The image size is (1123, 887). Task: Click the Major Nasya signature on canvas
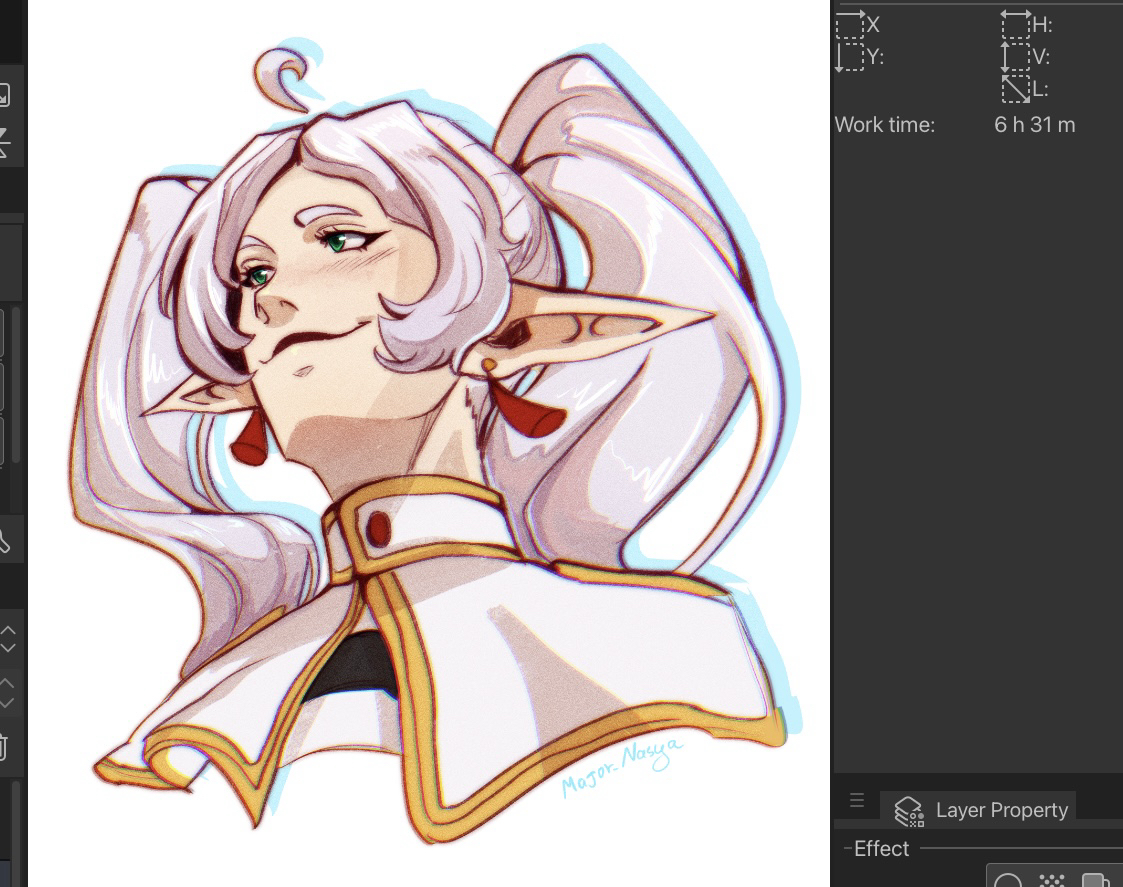coord(622,767)
